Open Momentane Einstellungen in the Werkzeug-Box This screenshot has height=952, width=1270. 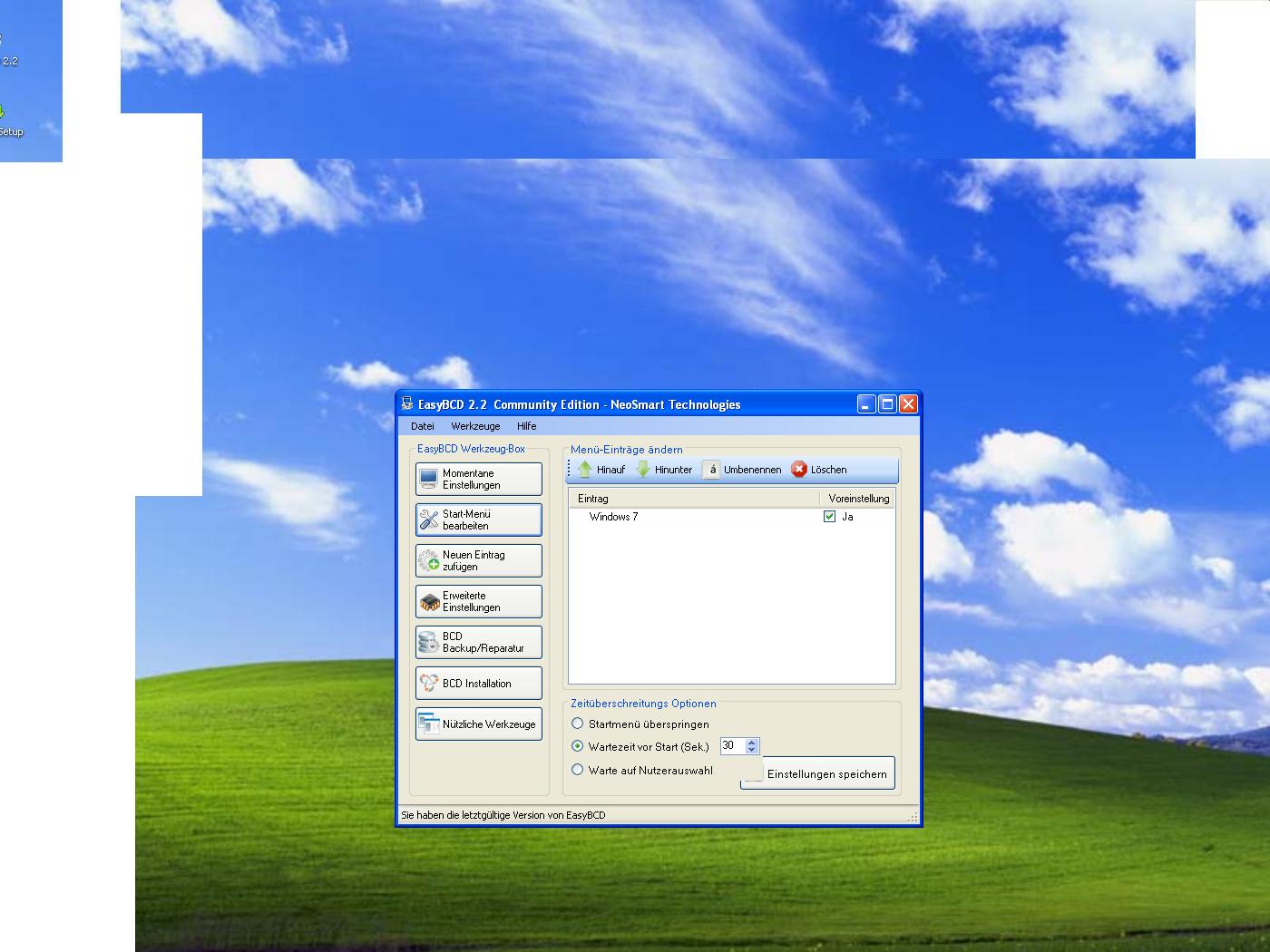pyautogui.click(x=479, y=479)
